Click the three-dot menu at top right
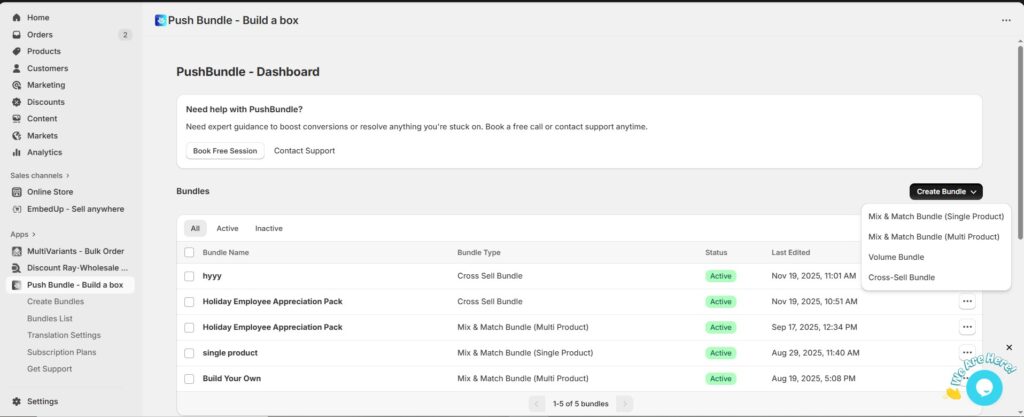Screen dimensions: 1024x417 1006,20
